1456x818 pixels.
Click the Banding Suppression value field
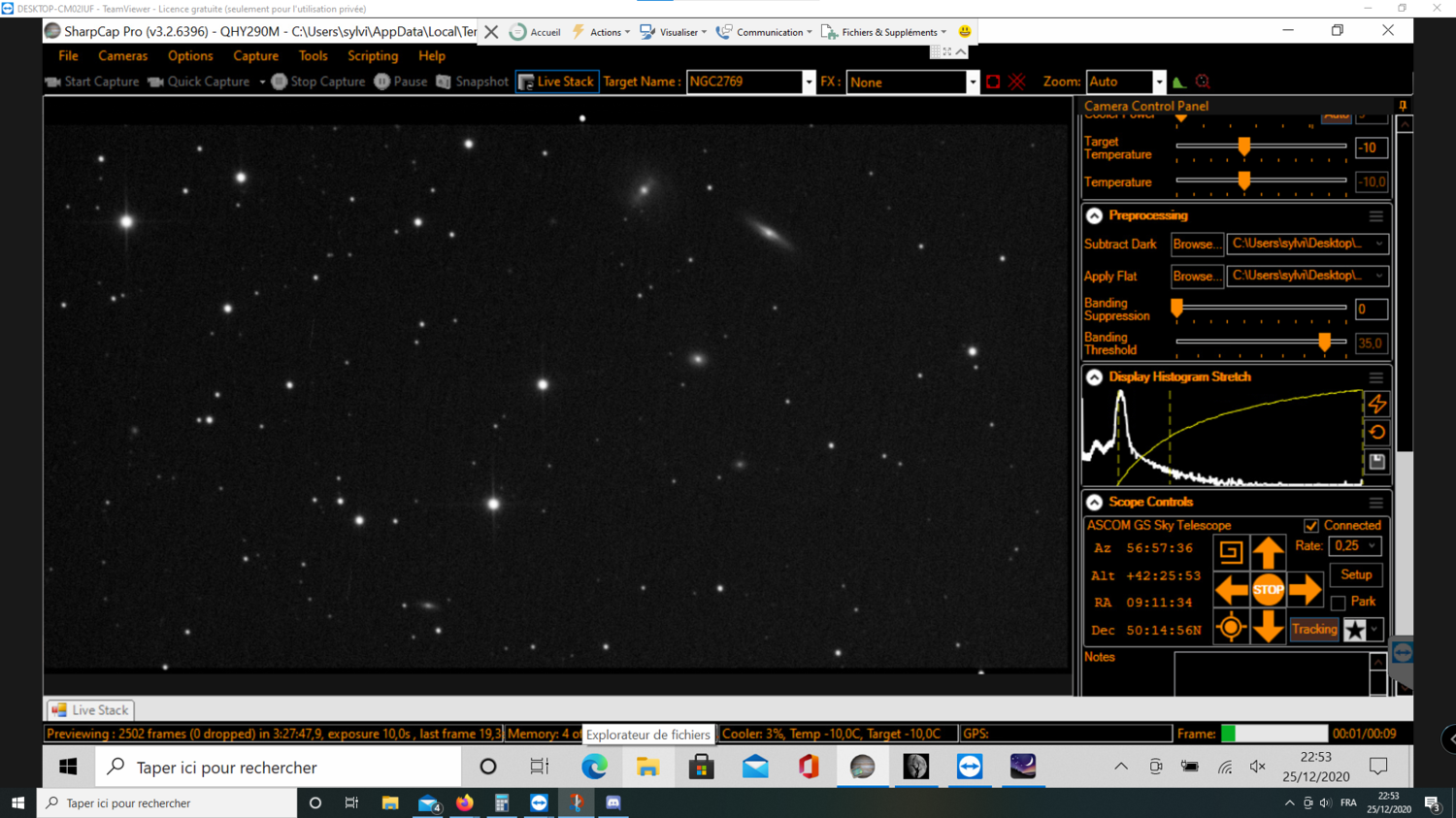coord(1371,310)
